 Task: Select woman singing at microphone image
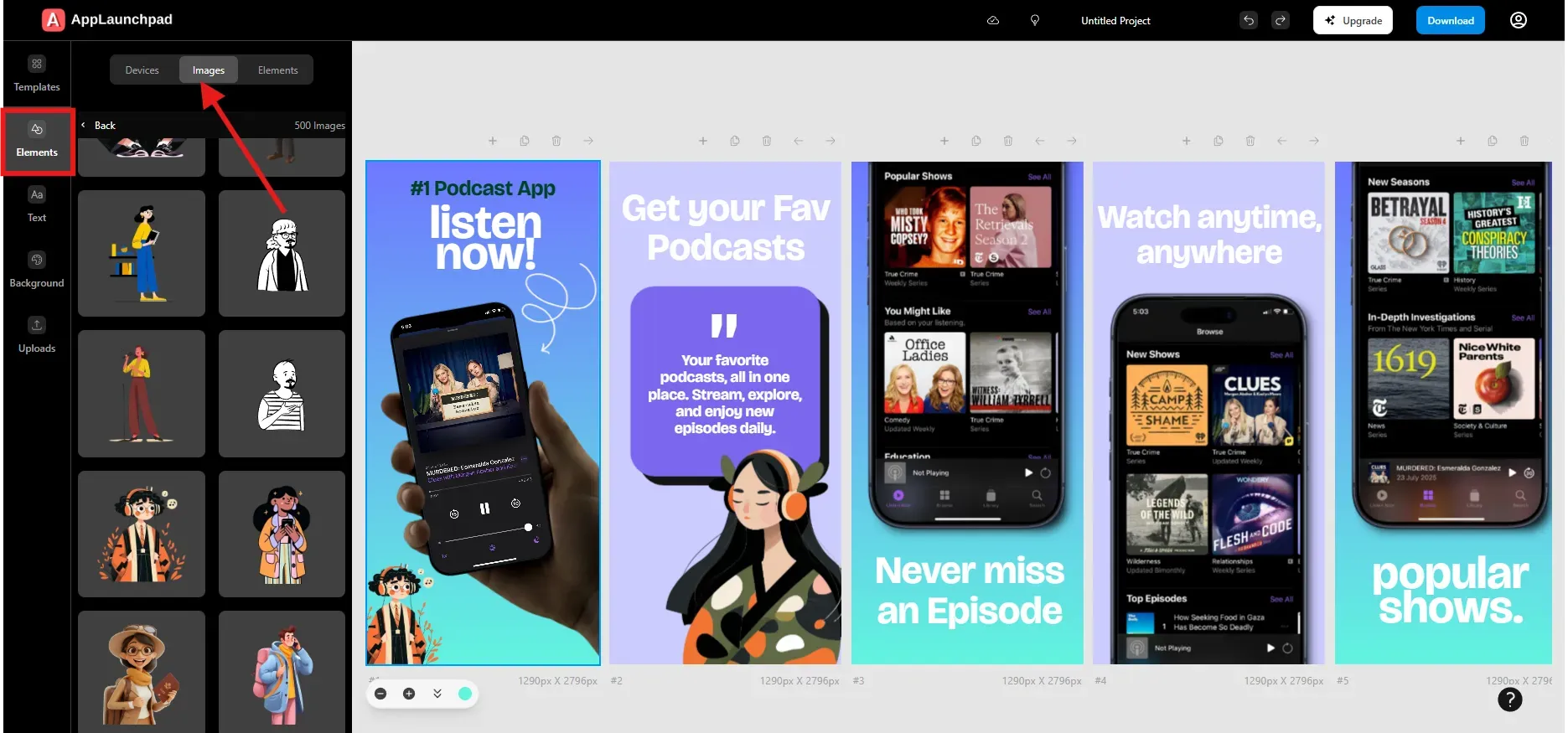click(x=142, y=394)
